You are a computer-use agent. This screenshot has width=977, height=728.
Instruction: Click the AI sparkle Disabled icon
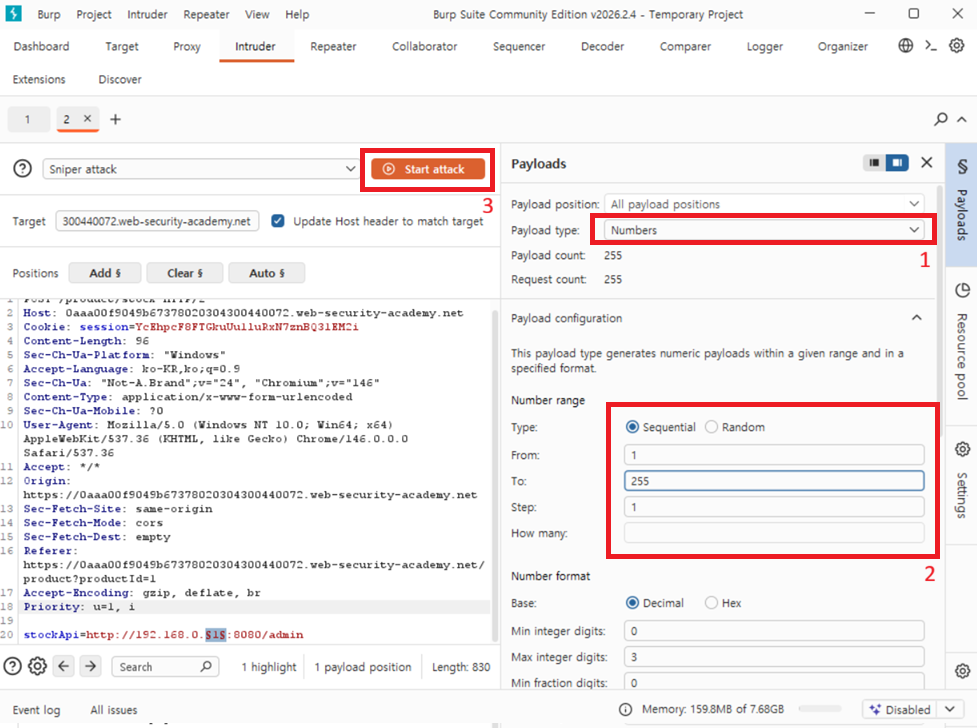(x=875, y=709)
